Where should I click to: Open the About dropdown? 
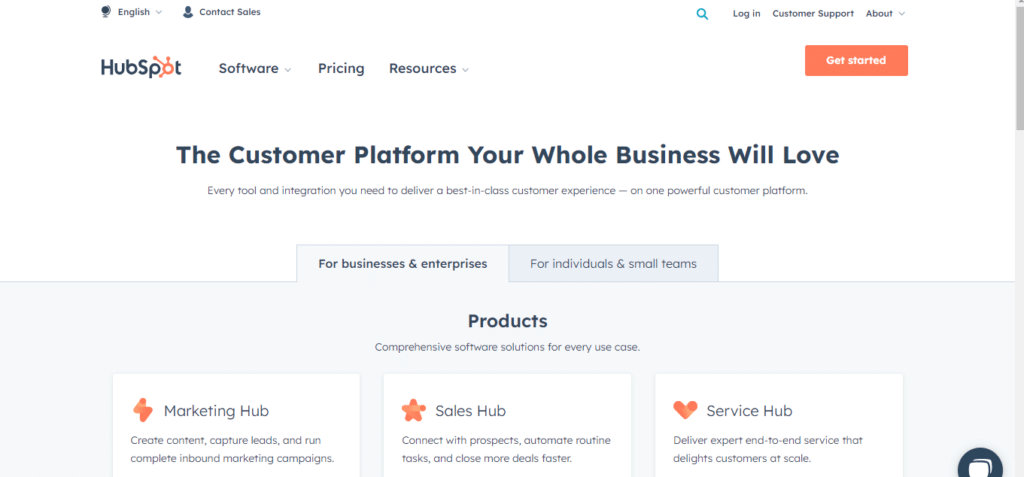click(x=886, y=13)
